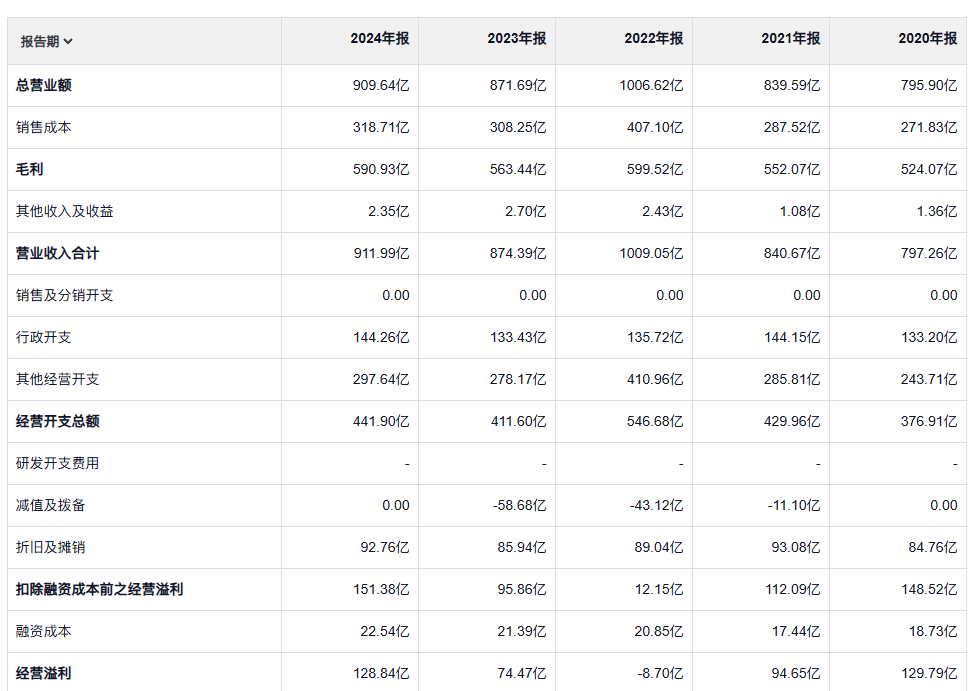Click the 2020年报 column header
The image size is (971, 691).
(x=927, y=39)
